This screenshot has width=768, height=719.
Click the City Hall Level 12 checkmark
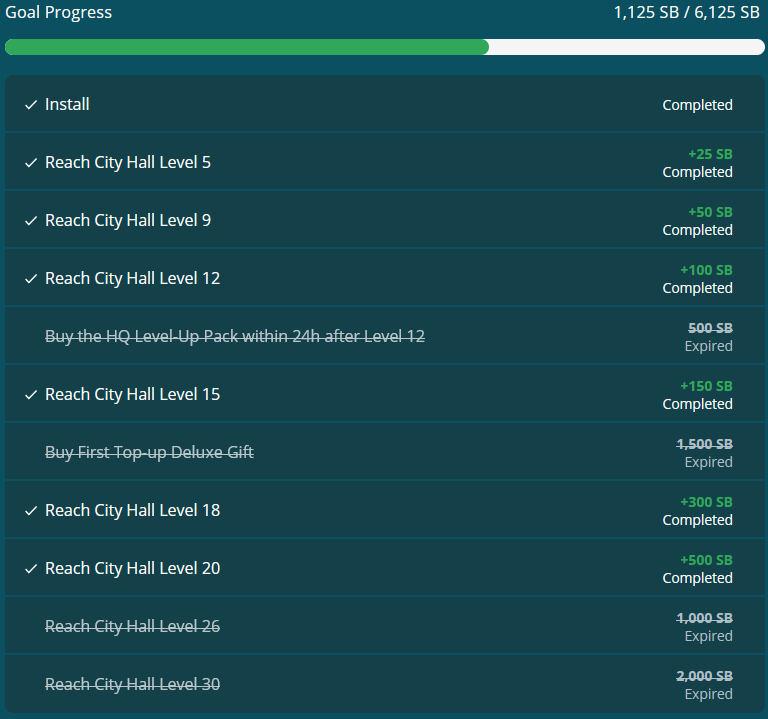pos(31,279)
